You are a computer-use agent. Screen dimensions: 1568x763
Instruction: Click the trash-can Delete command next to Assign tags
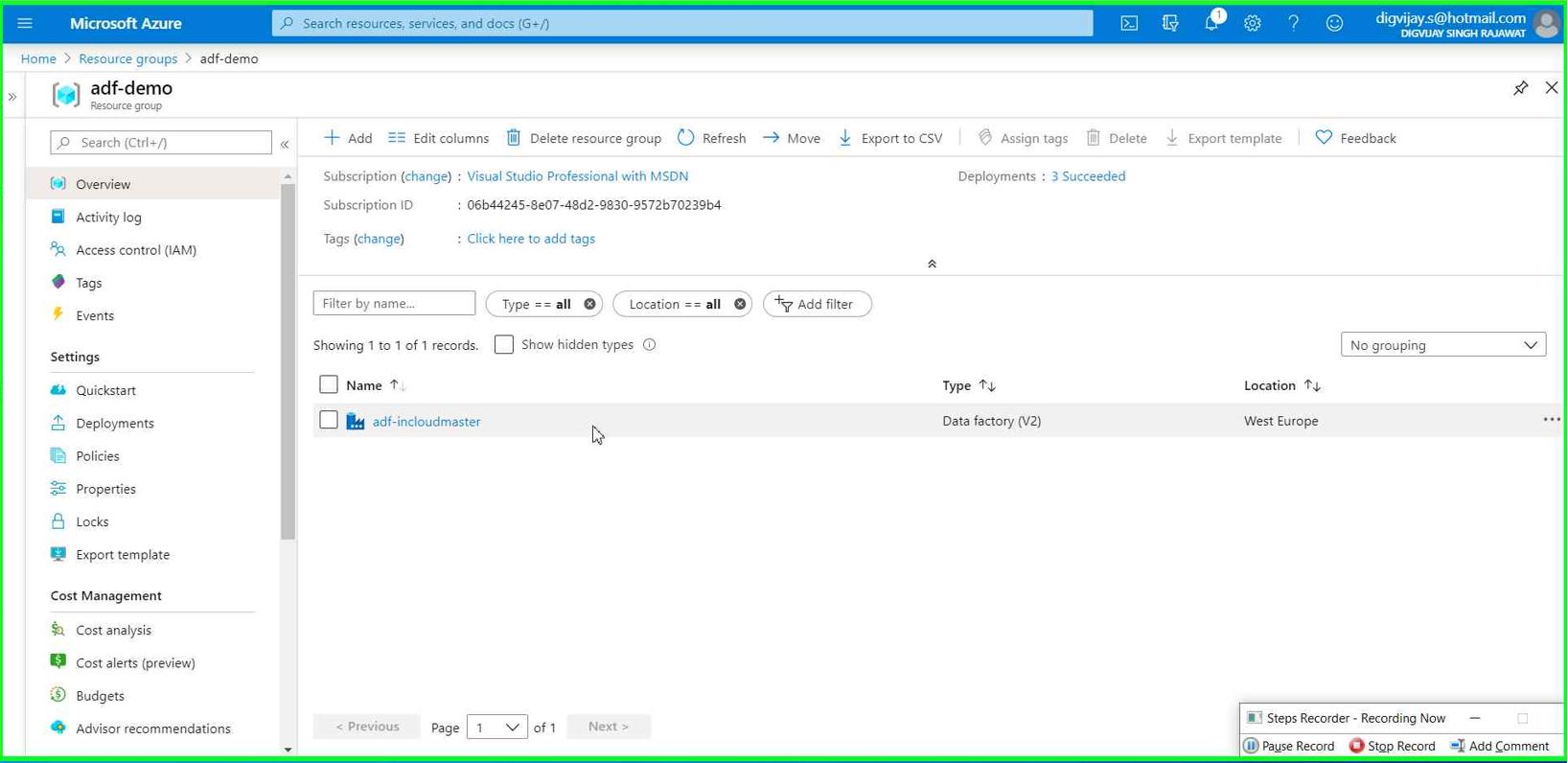tap(1117, 138)
